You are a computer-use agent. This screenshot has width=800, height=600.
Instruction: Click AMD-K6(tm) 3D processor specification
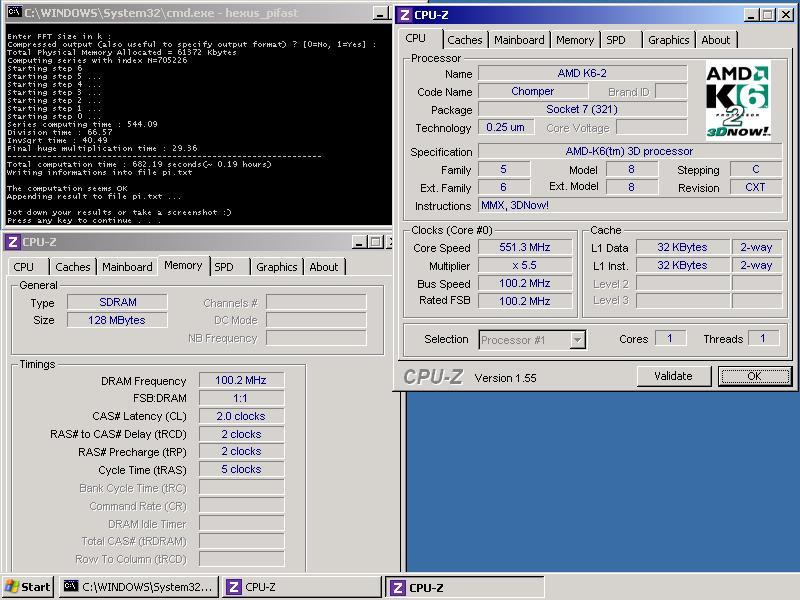click(630, 151)
